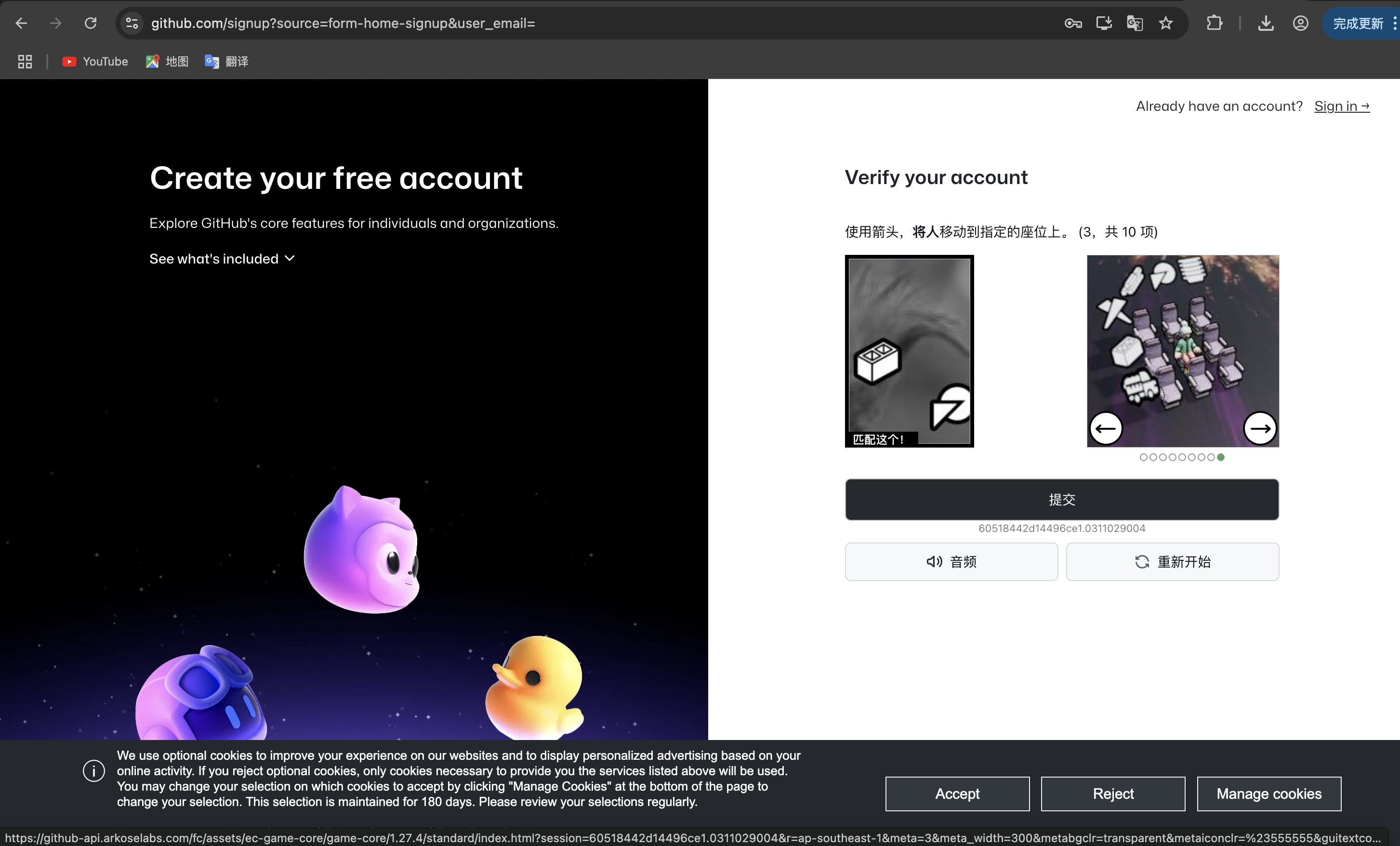Open the YouTube bookmark

pyautogui.click(x=95, y=61)
